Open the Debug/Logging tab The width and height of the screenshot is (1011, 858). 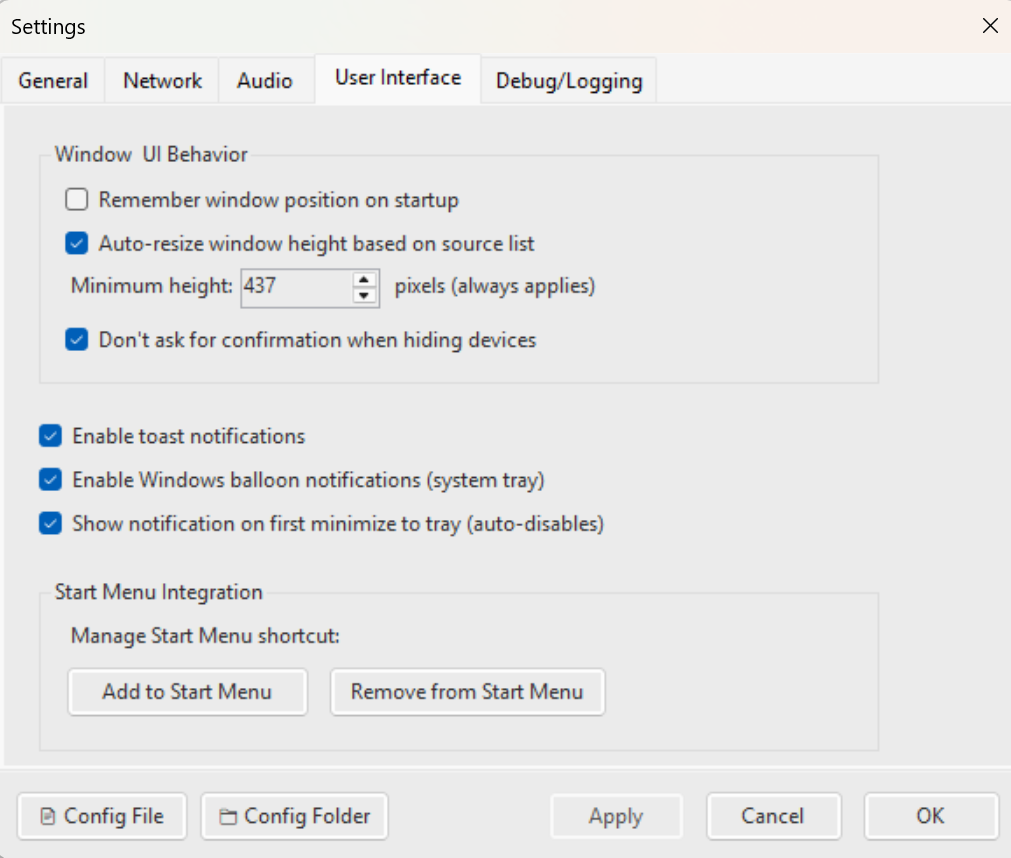[x=569, y=81]
